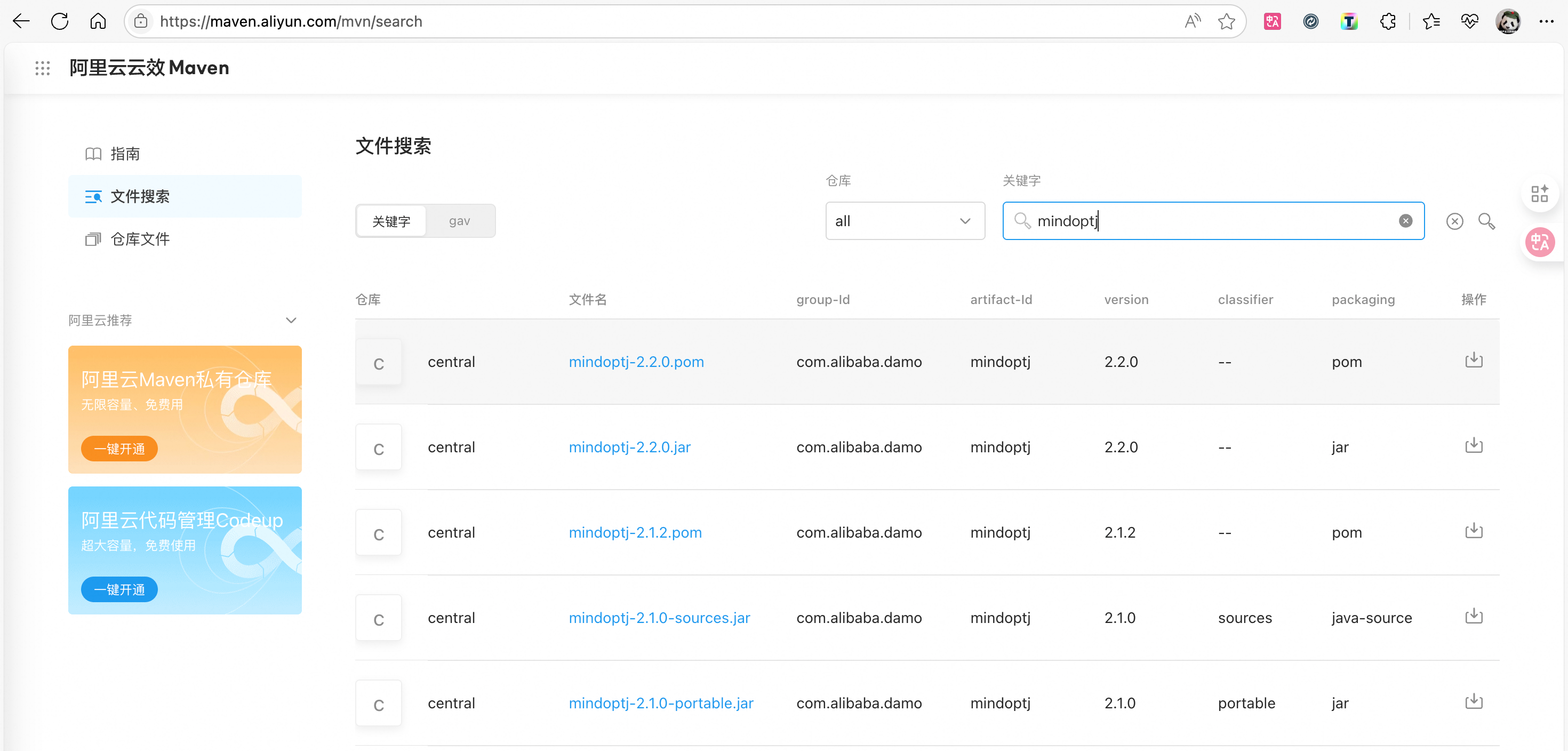1568x751 pixels.
Task: Switch search mode to 关键字
Action: coord(391,221)
